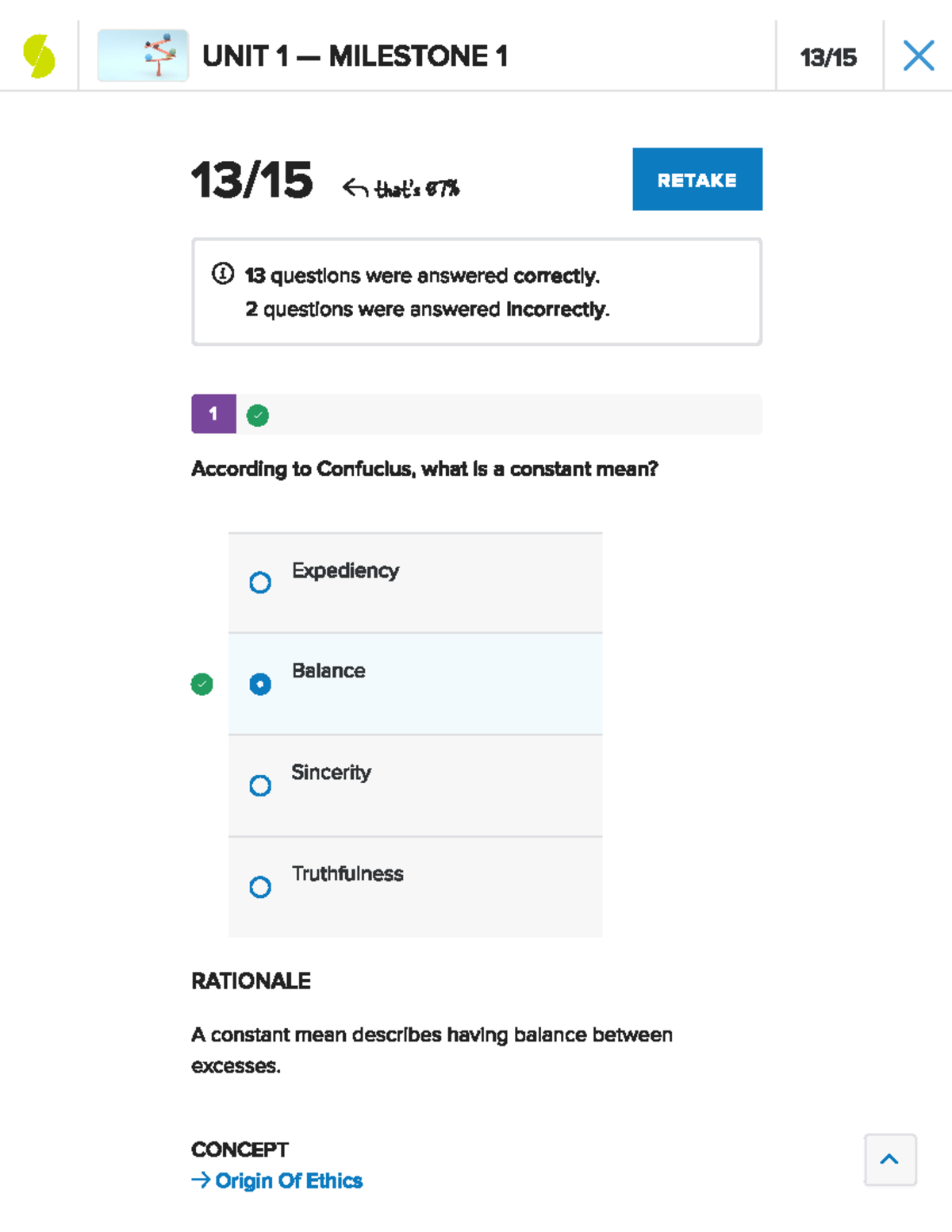The width and height of the screenshot is (952, 1232).
Task: Open the Origin Of Ethics concept link
Action: coord(288,1181)
